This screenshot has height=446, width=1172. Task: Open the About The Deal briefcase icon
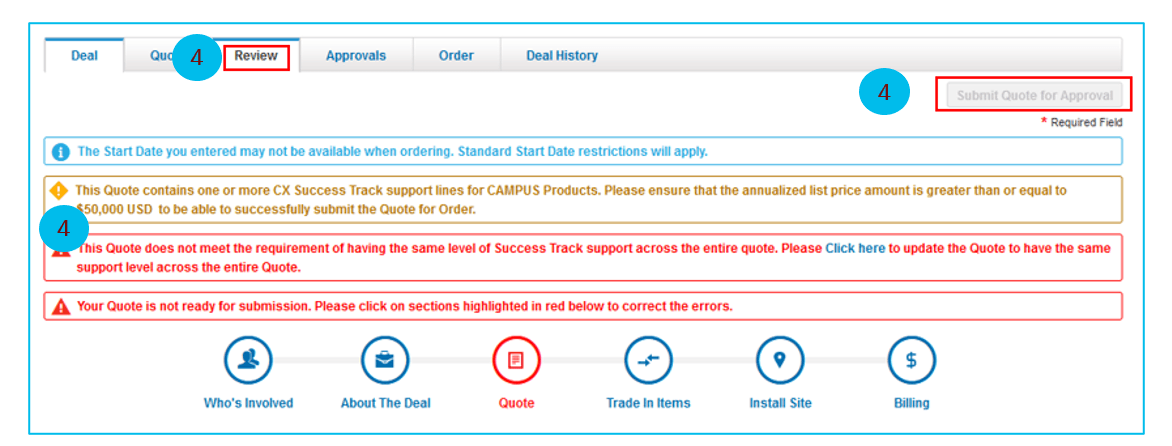click(385, 360)
